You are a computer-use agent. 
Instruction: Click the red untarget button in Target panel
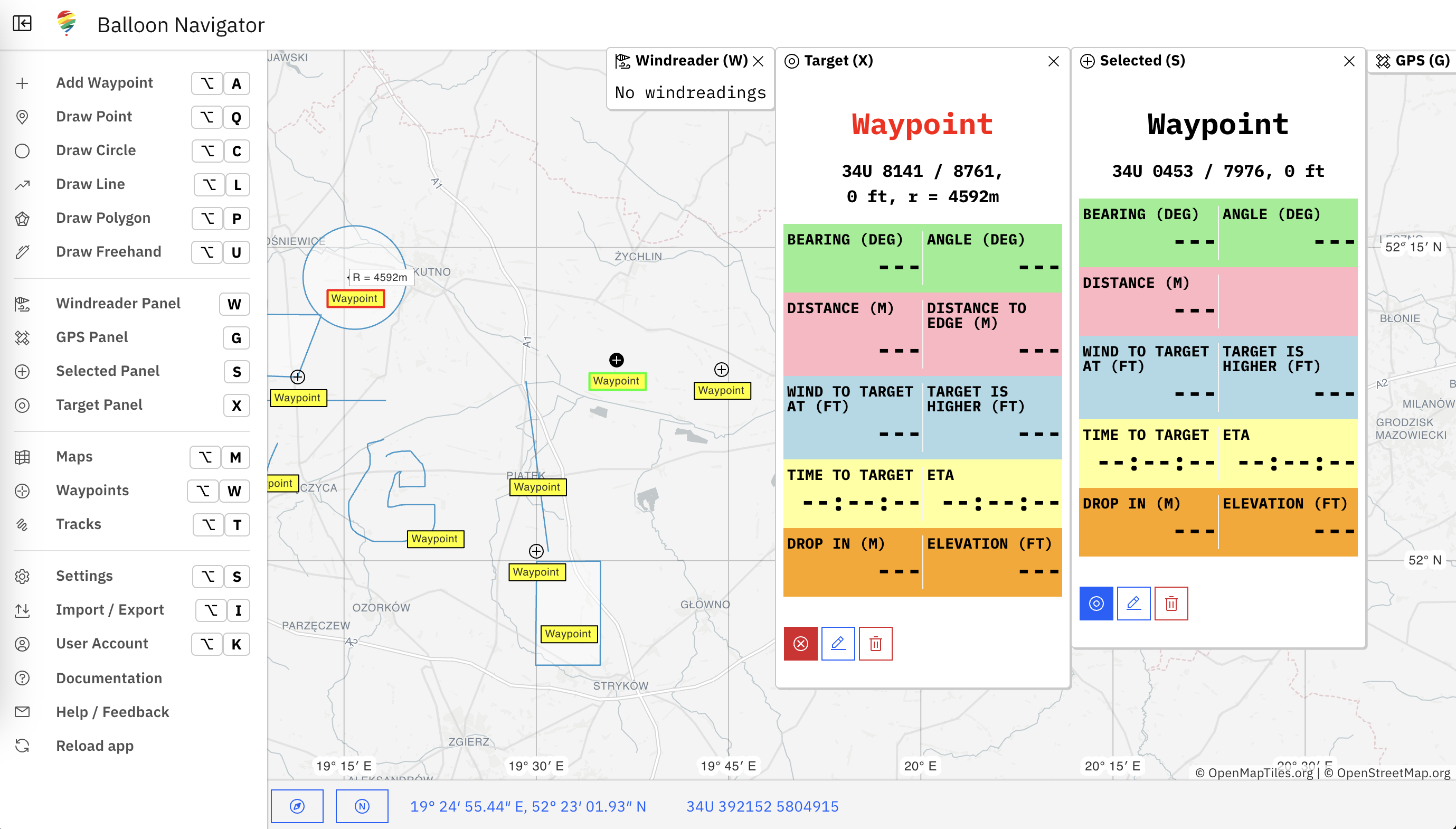800,643
